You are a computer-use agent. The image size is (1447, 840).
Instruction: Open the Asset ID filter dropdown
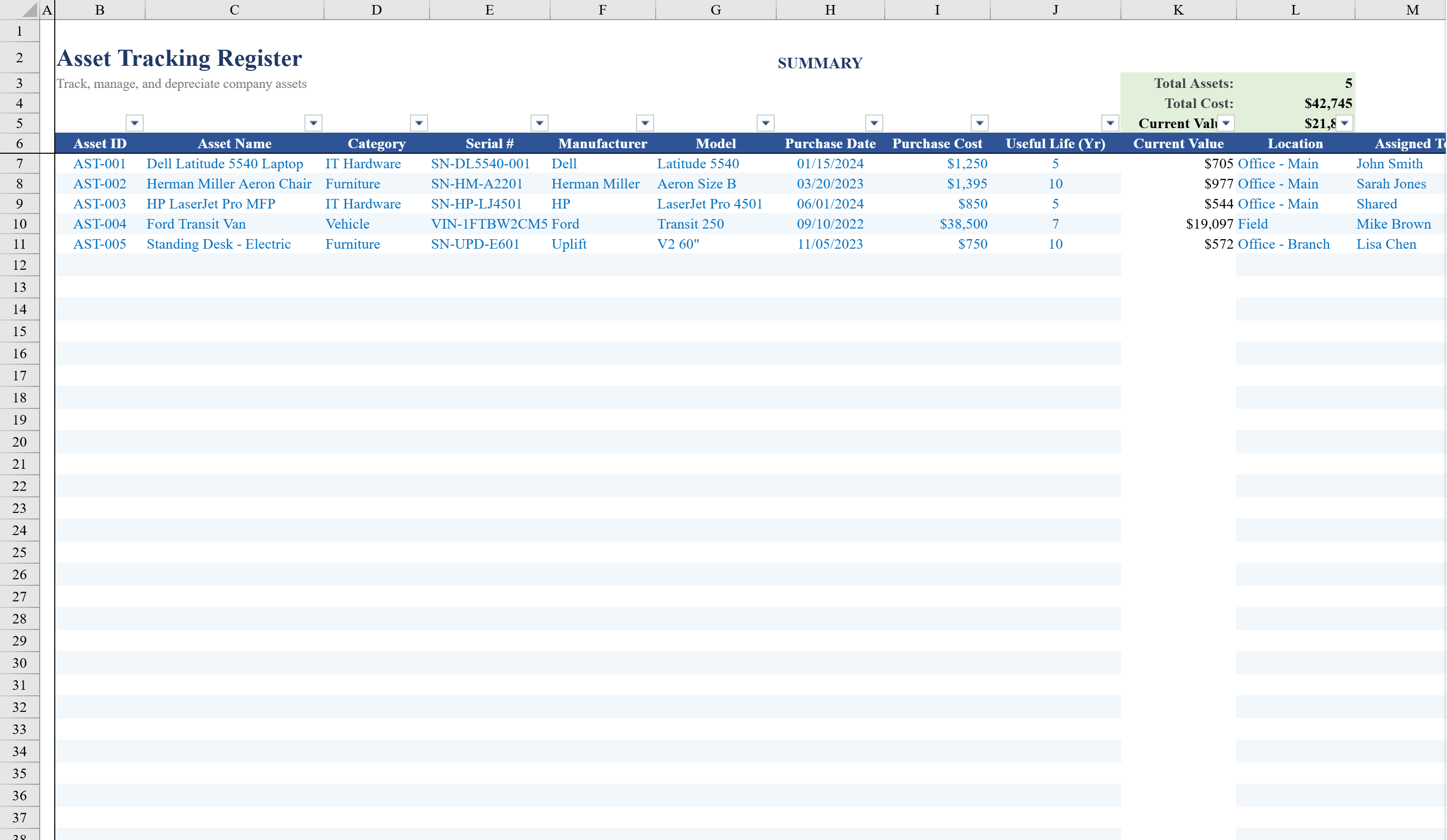coord(135,122)
